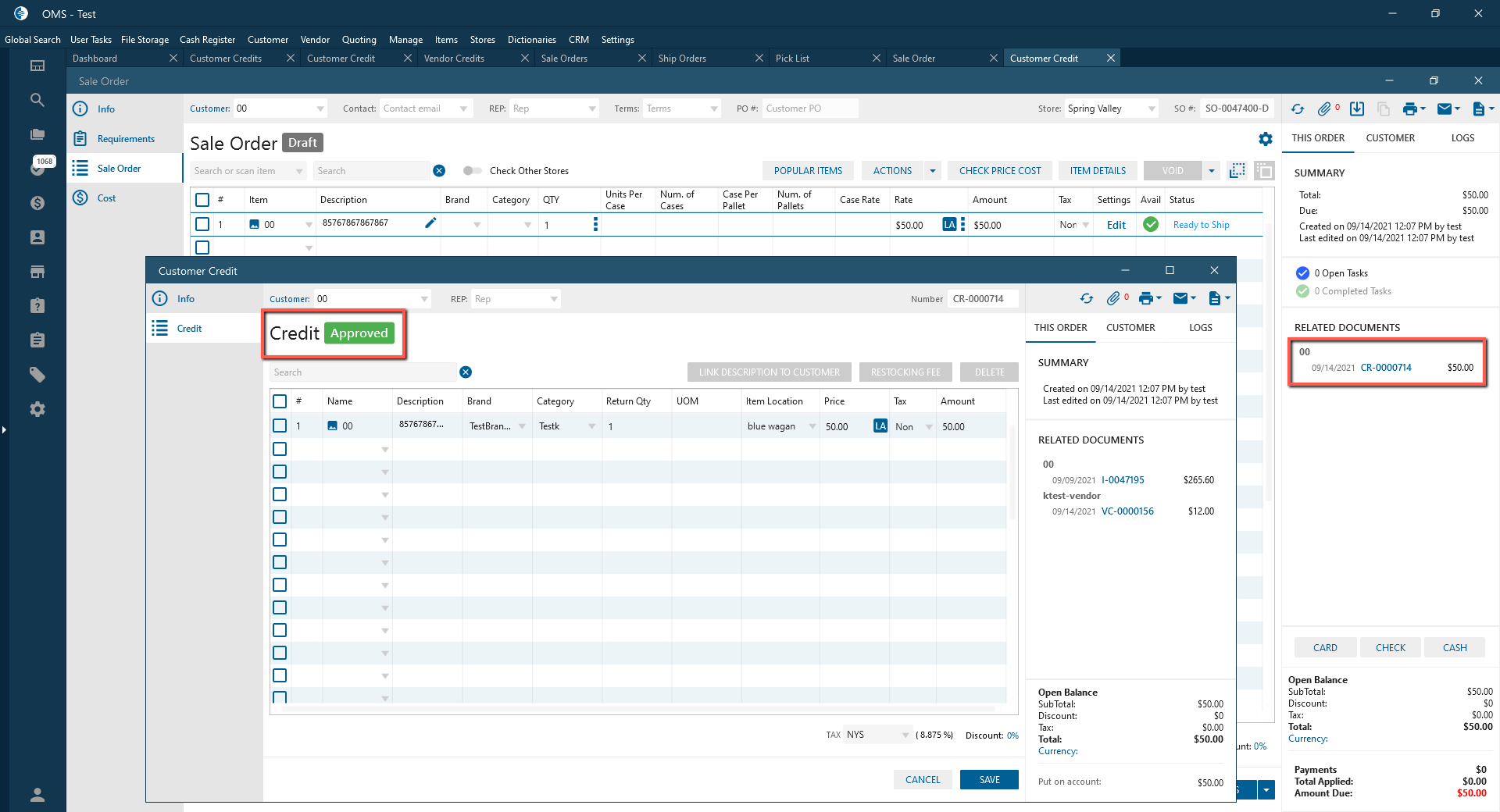Click pencil edit icon beside item description
The height and width of the screenshot is (812, 1500).
[430, 223]
